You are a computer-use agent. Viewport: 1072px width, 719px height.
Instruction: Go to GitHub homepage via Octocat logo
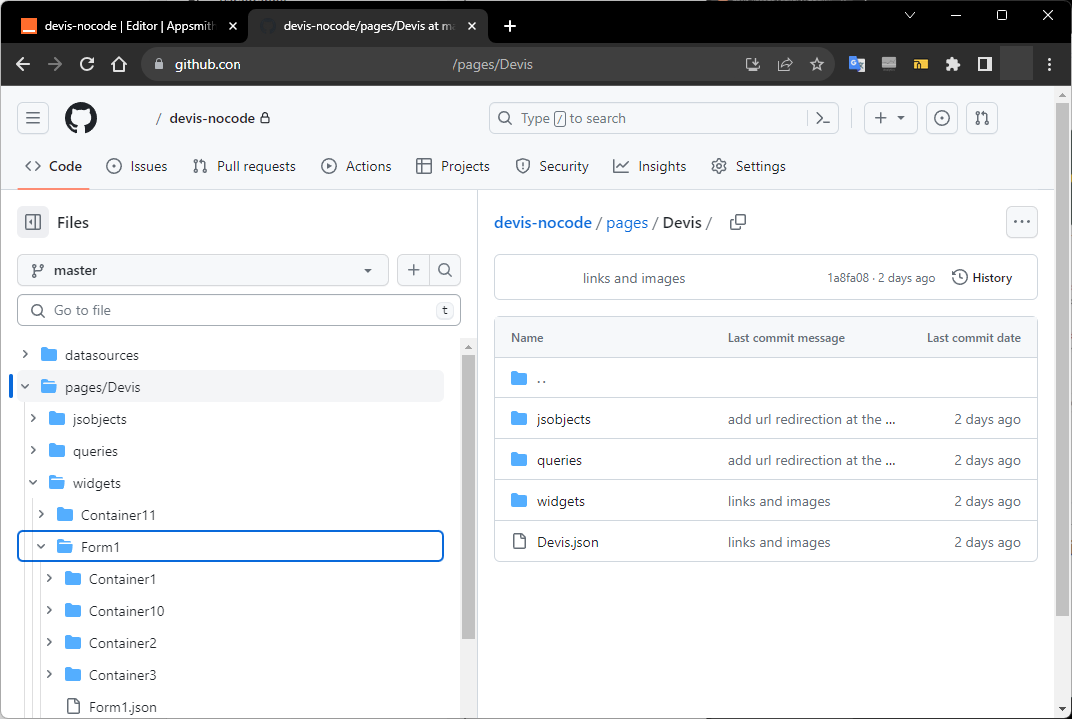point(81,118)
